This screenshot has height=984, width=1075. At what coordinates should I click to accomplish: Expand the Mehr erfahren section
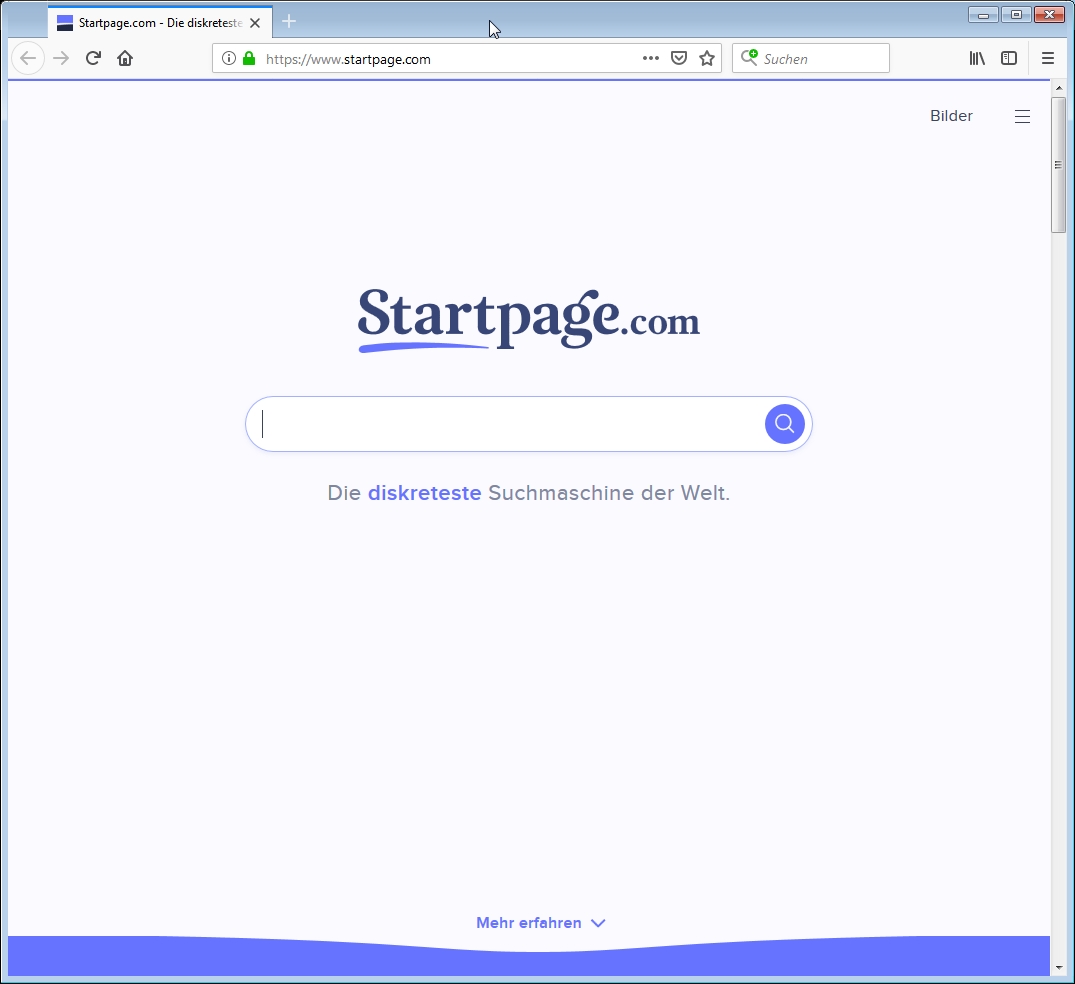pos(540,923)
